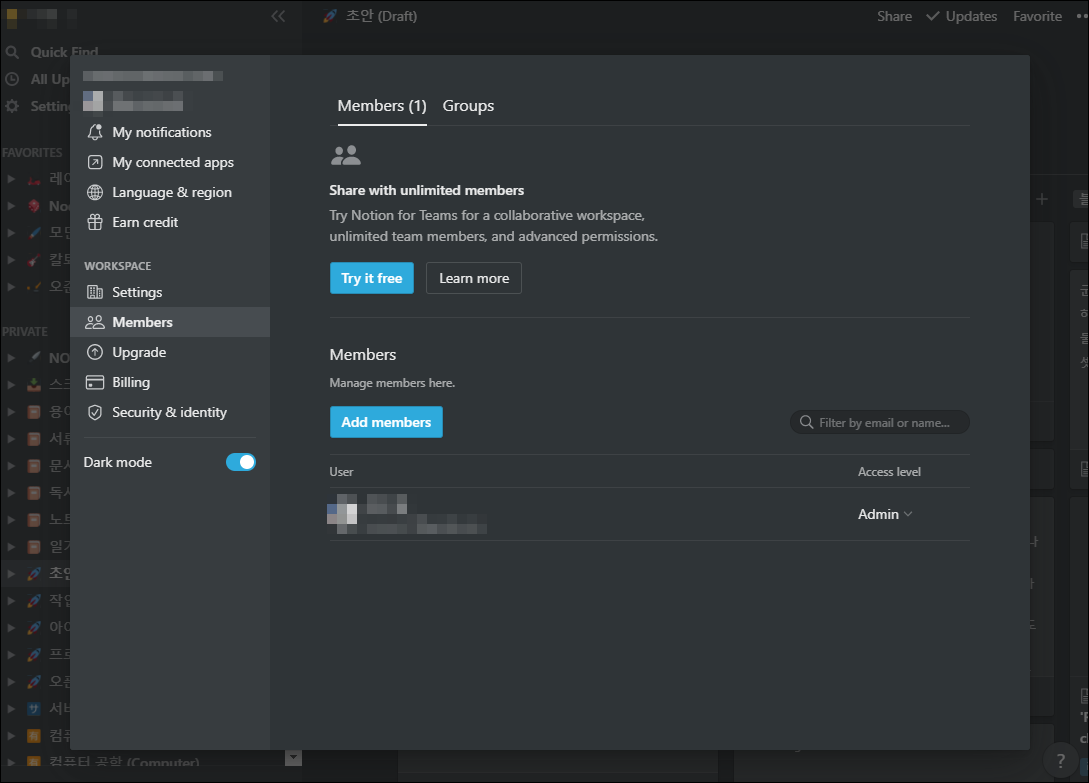This screenshot has width=1089, height=783.
Task: Click the globe language icon
Action: coord(95,192)
